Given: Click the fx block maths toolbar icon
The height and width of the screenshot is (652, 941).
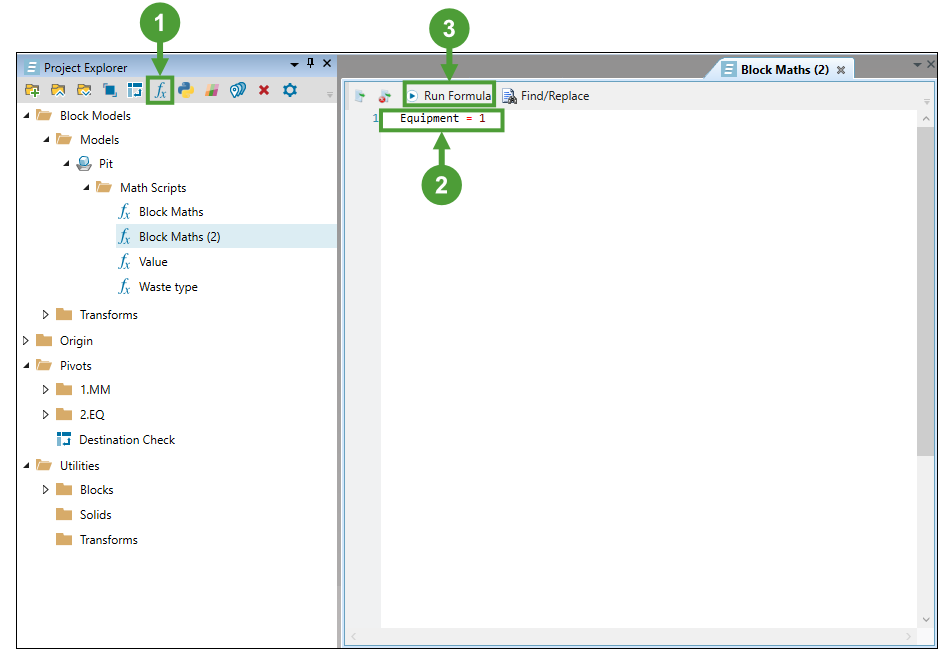Looking at the screenshot, I should (161, 91).
